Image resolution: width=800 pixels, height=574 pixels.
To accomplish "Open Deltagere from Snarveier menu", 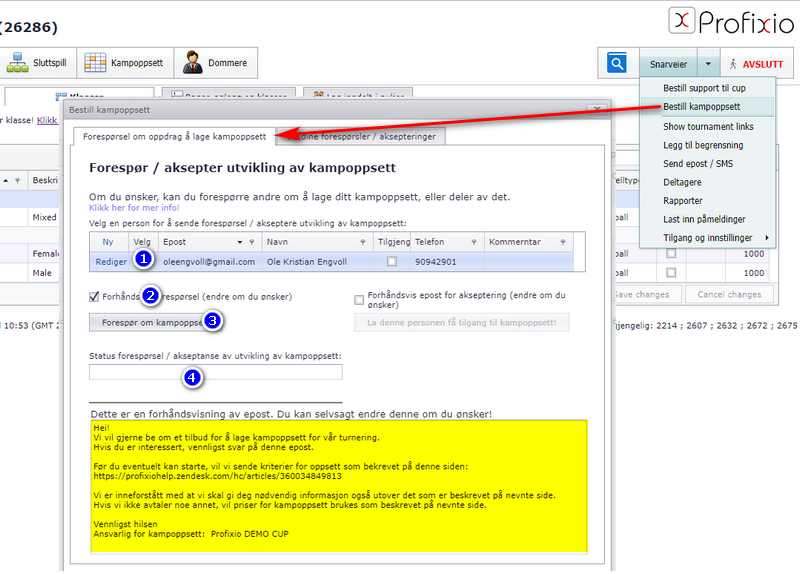I will click(682, 182).
